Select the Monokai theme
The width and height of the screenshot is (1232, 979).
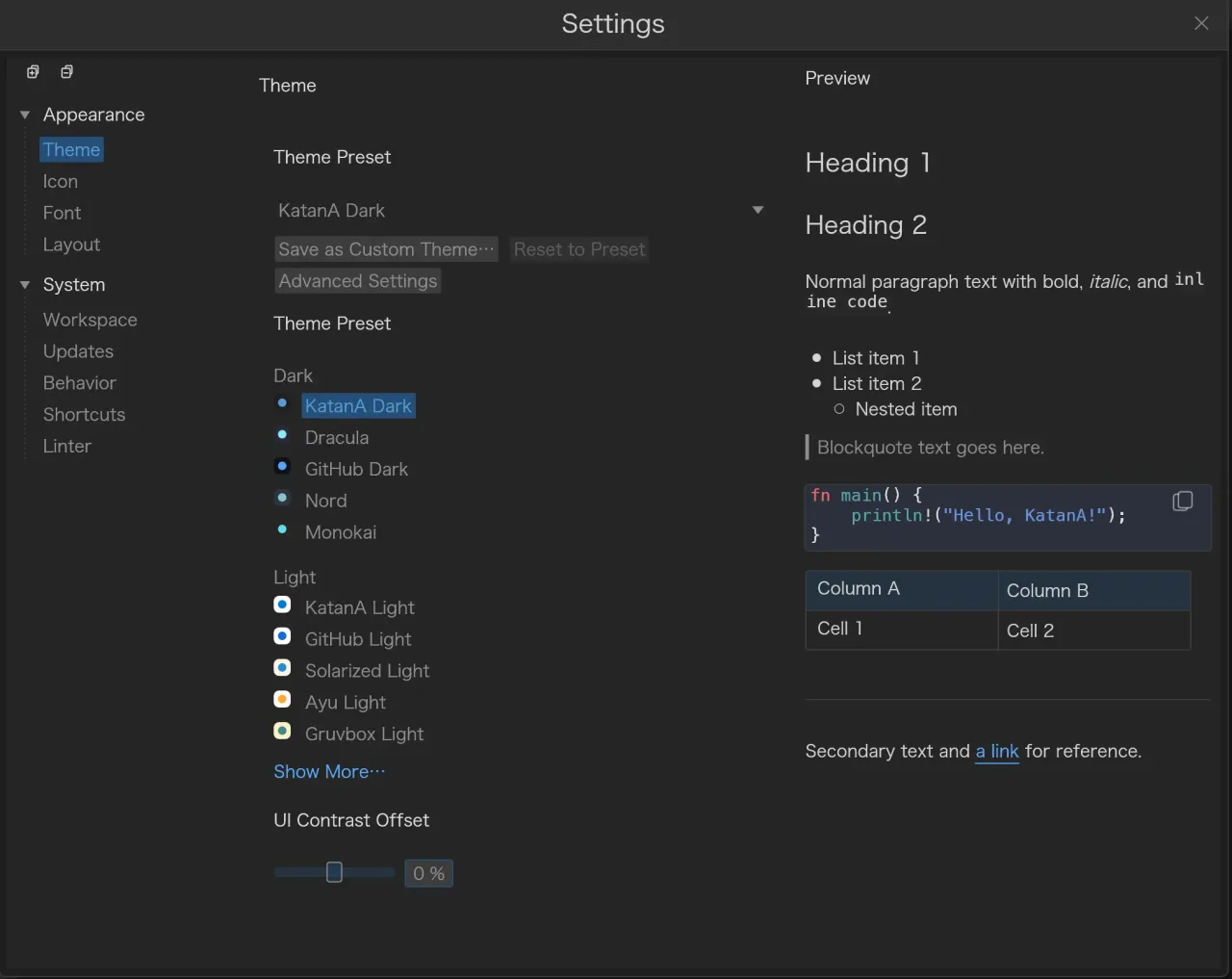coord(341,532)
